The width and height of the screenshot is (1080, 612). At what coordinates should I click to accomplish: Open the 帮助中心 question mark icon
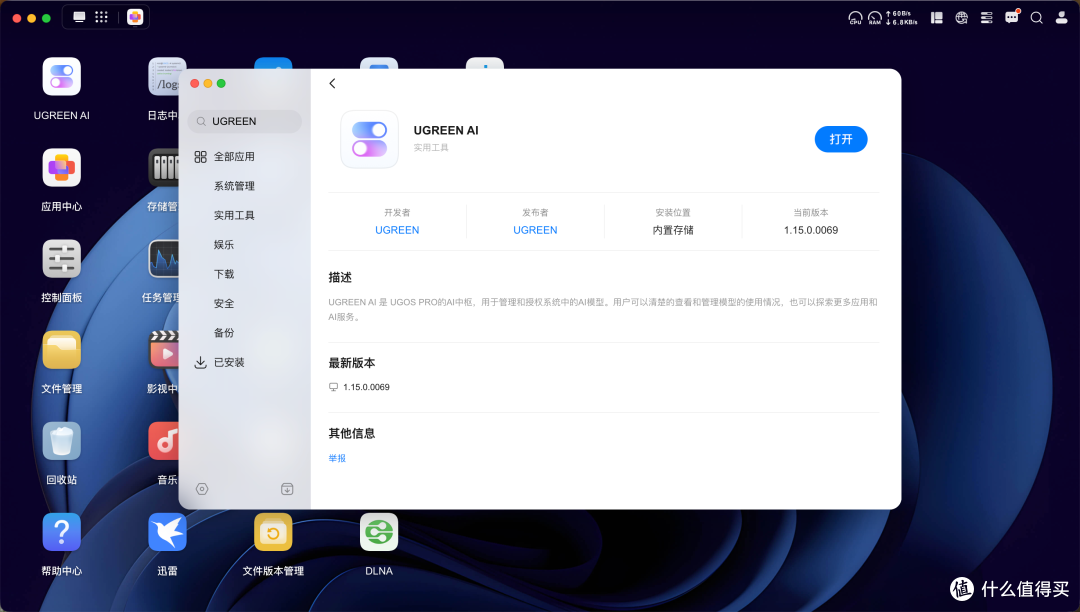tap(61, 532)
